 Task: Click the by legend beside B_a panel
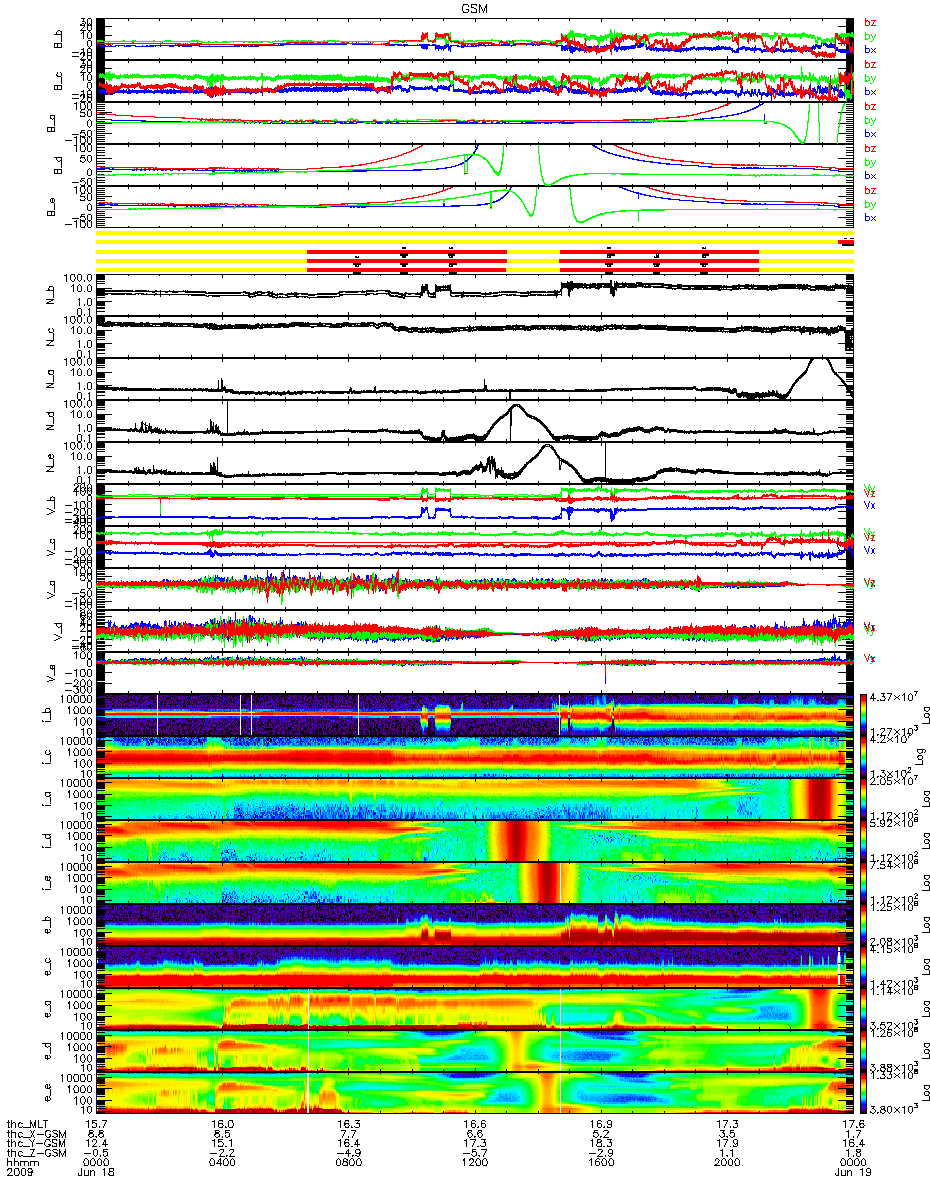point(870,120)
